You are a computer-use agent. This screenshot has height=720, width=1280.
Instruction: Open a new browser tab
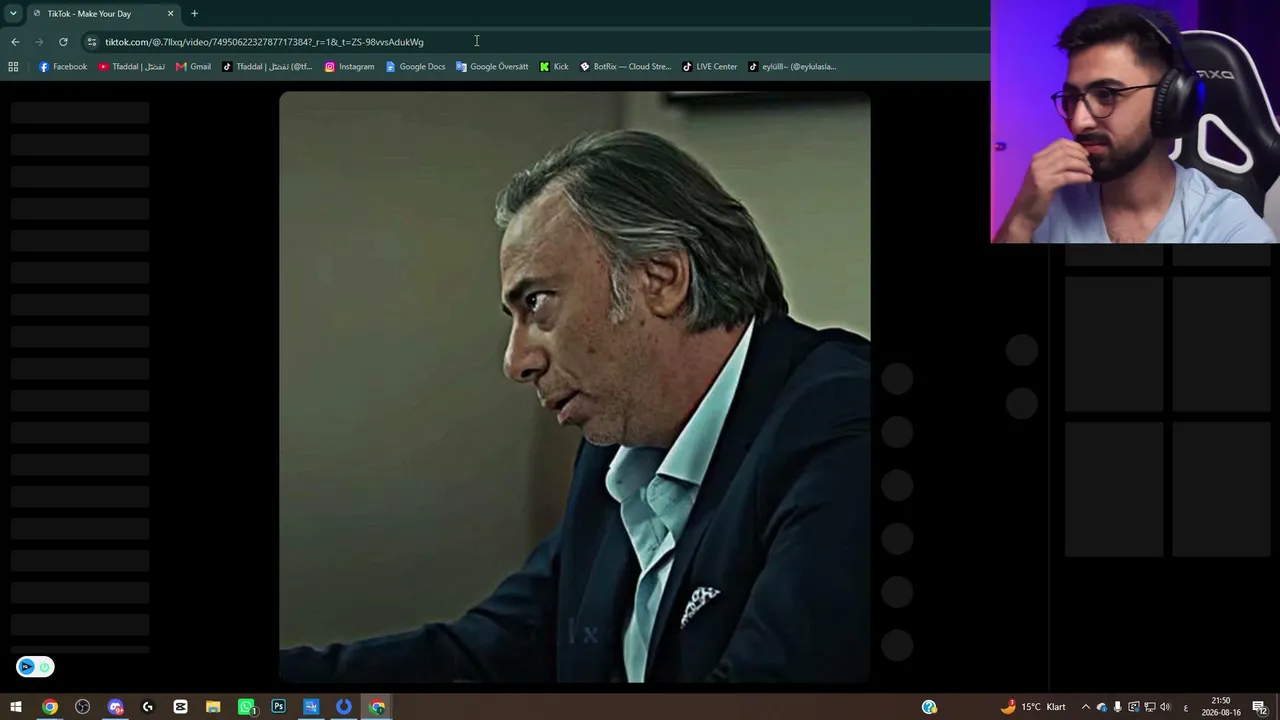[x=194, y=13]
